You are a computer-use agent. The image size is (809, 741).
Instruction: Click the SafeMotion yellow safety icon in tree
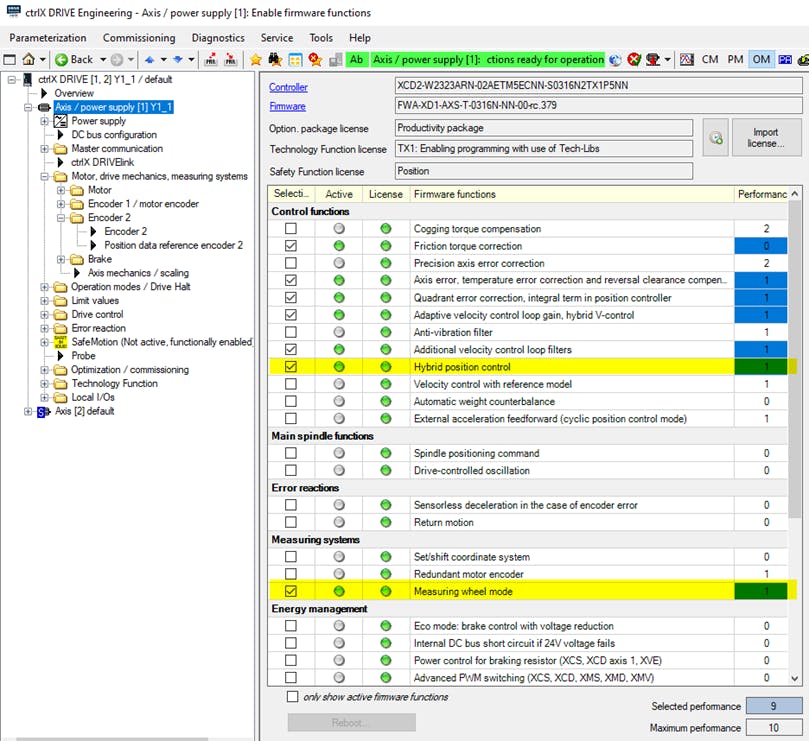tap(60, 342)
